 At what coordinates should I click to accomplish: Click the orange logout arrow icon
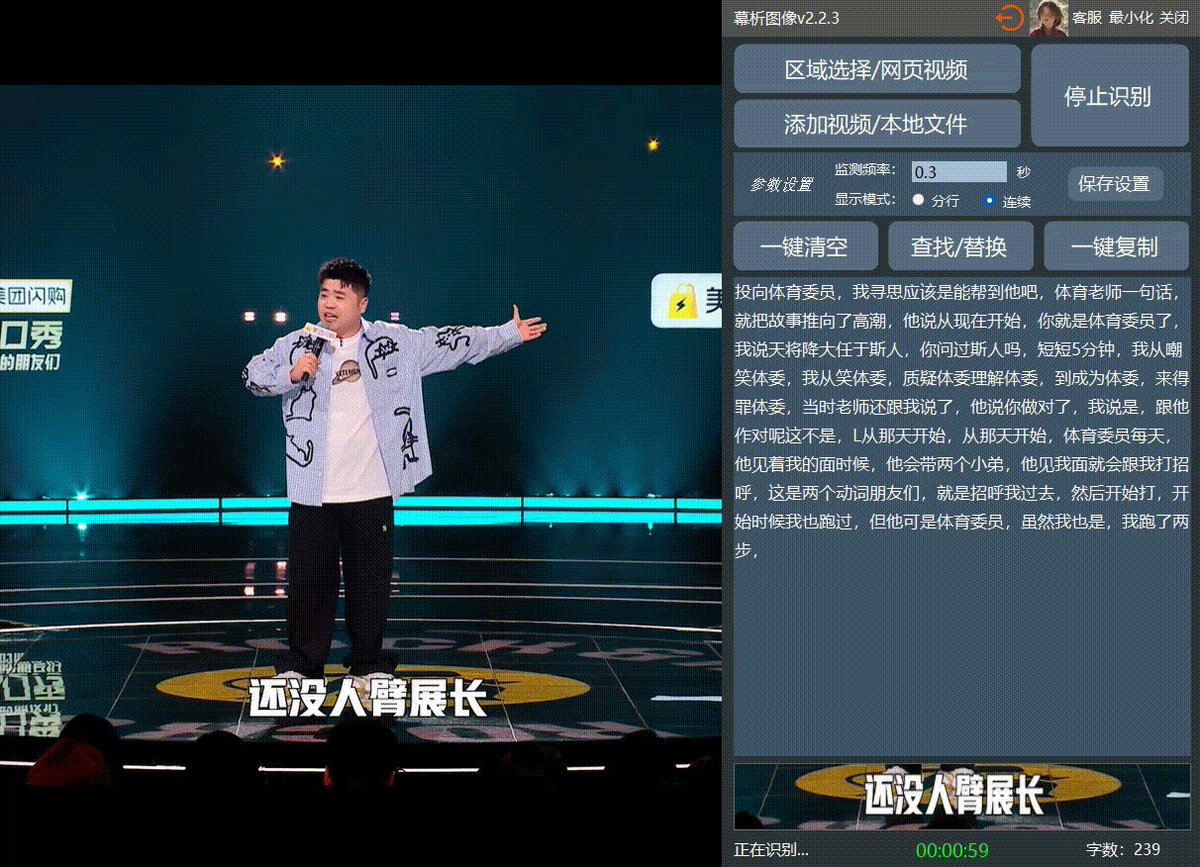[x=1010, y=18]
